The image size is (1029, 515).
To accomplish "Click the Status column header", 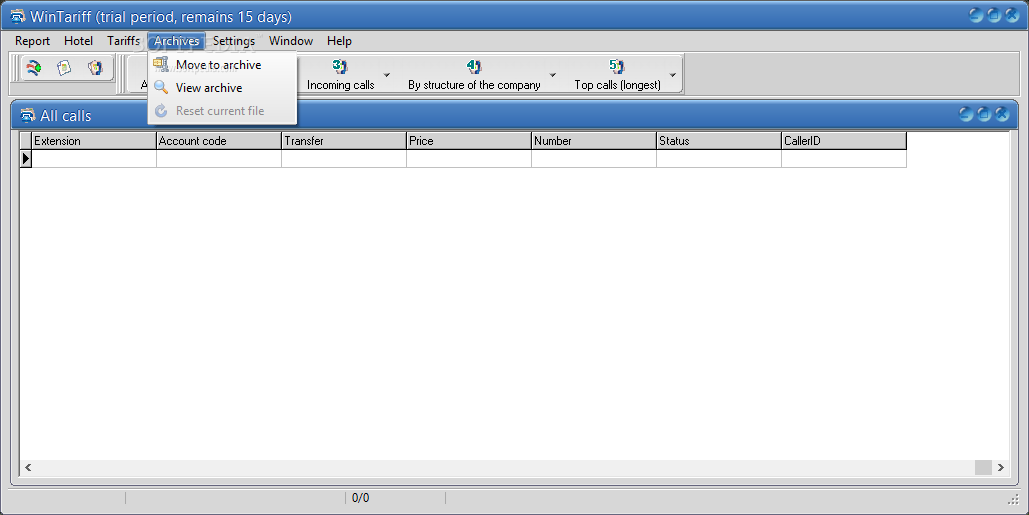I will tap(719, 140).
